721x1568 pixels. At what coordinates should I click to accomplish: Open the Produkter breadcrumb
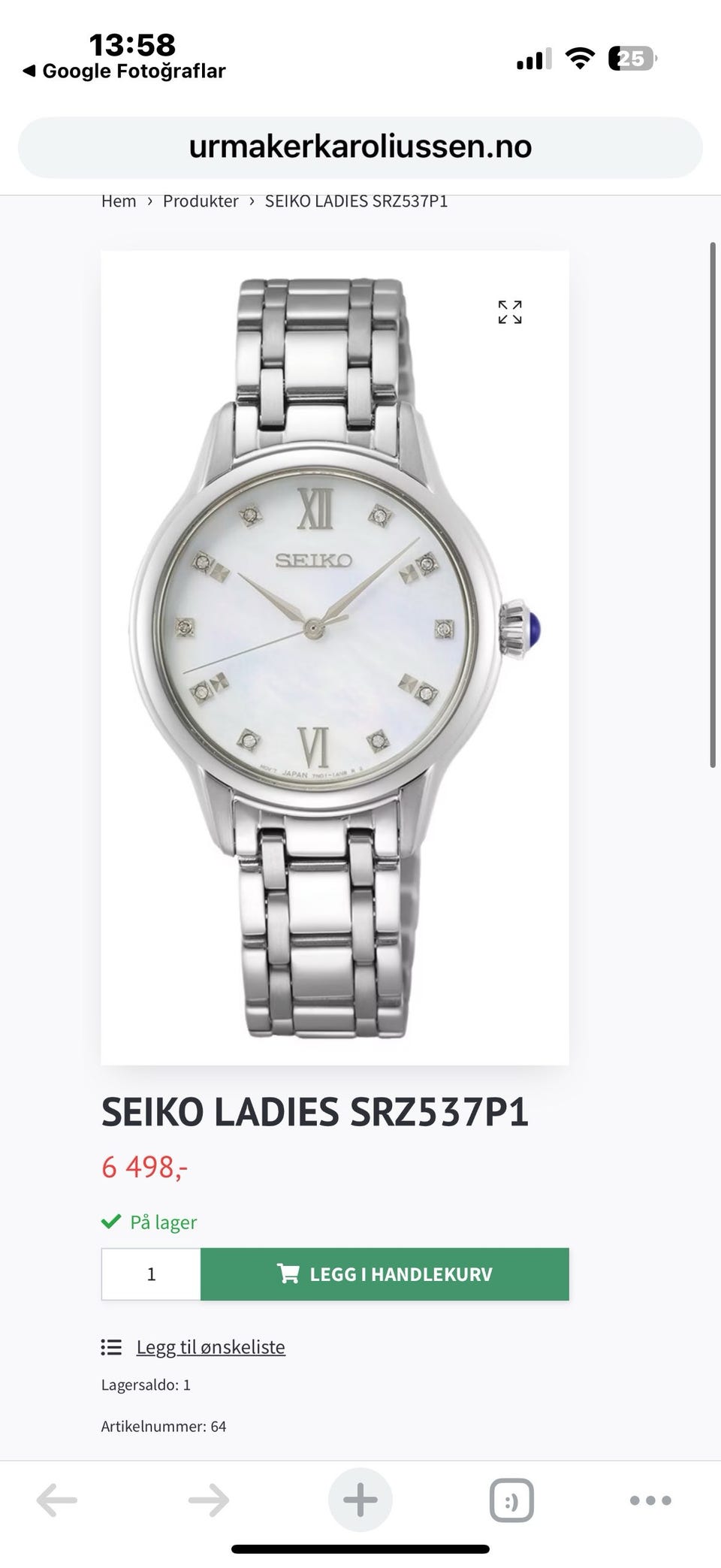point(201,201)
